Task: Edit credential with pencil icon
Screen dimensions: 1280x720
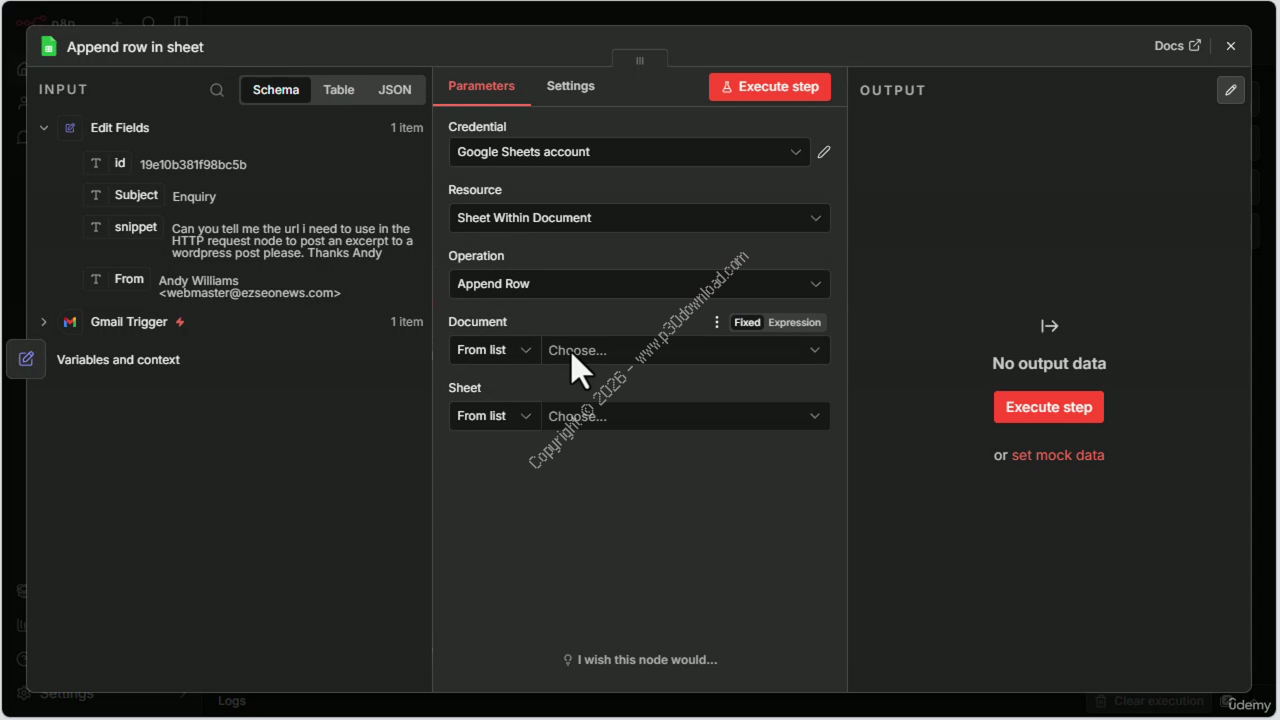Action: 824,152
